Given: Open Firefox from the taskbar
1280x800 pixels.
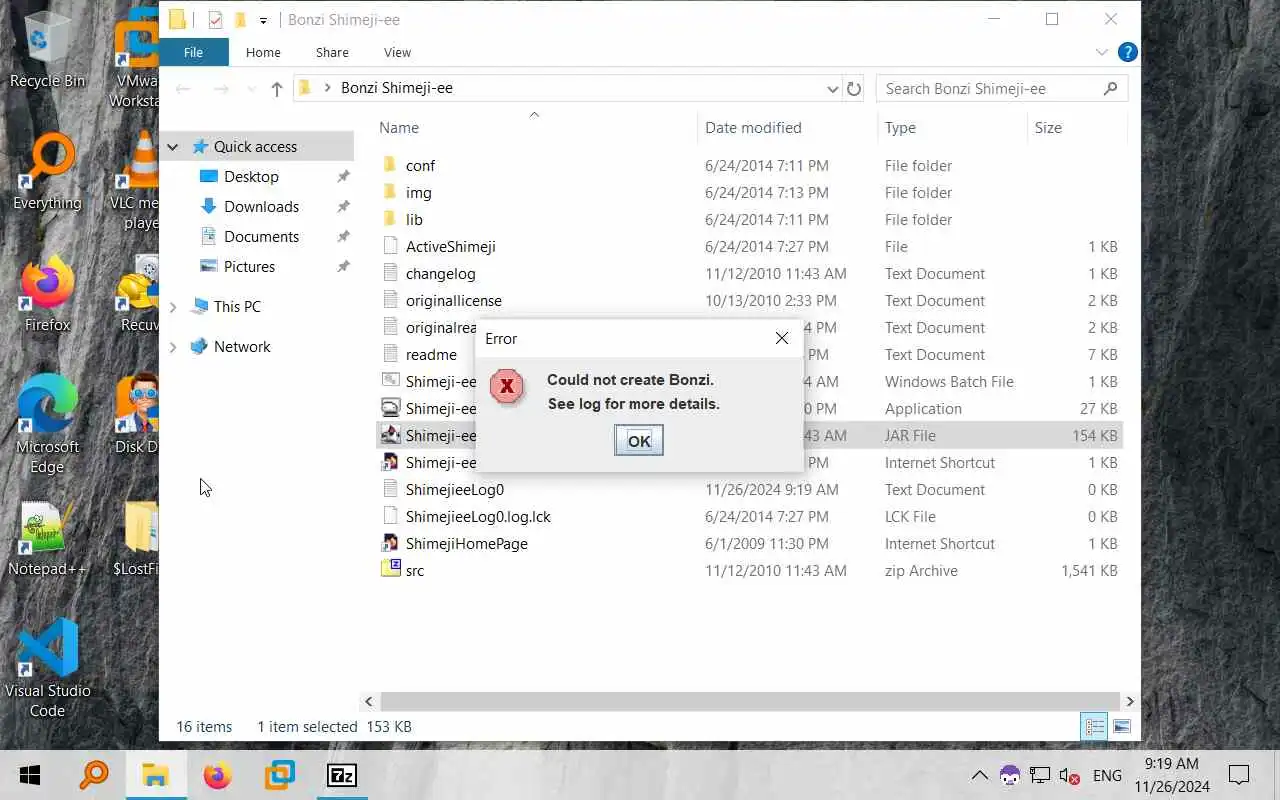Looking at the screenshot, I should 217,775.
